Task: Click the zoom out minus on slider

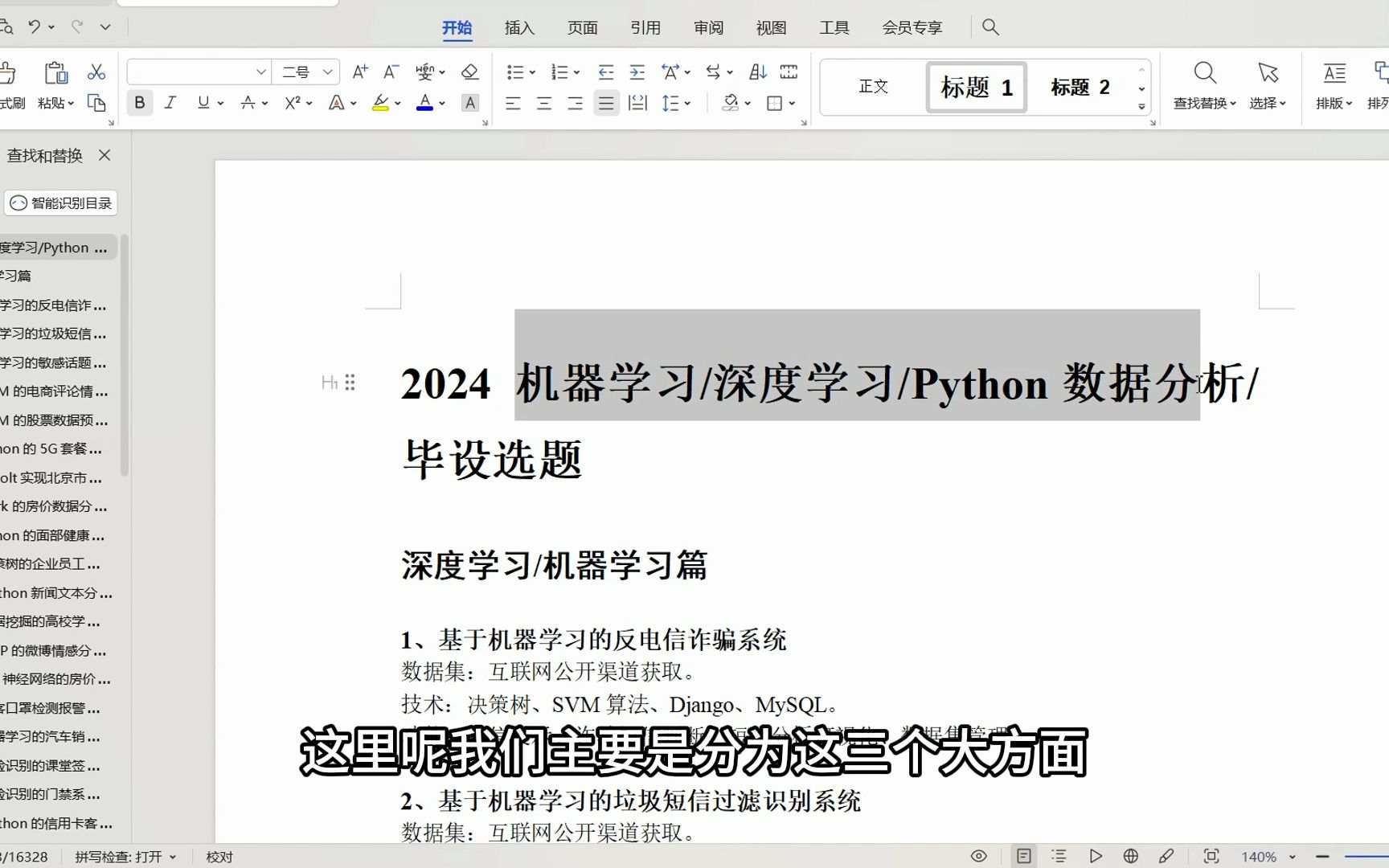Action: click(x=1322, y=857)
